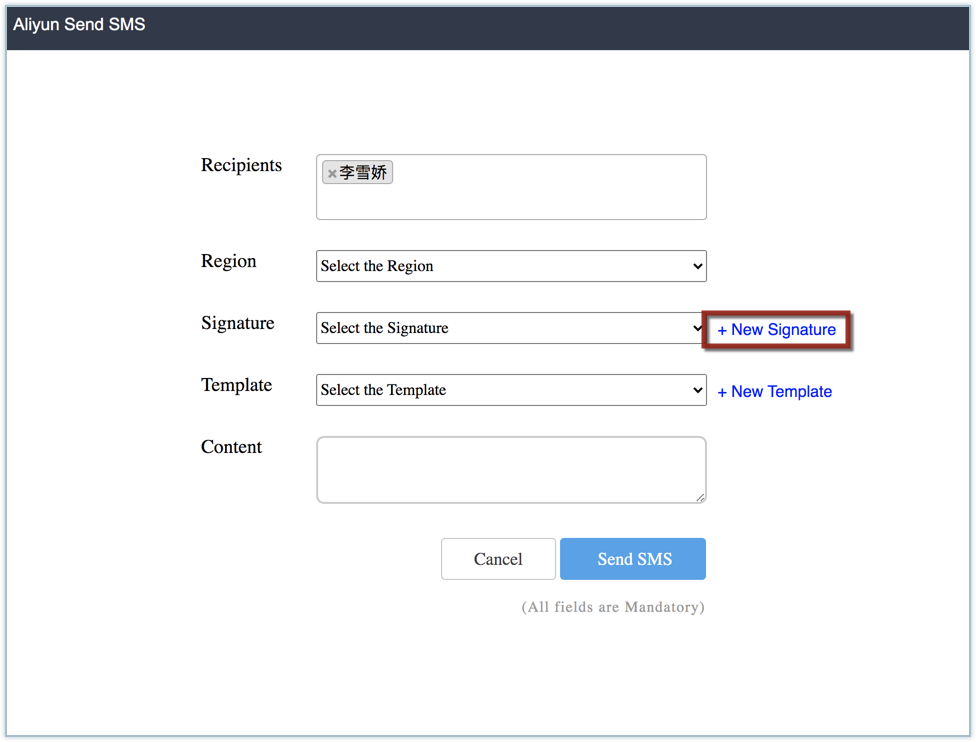976x742 pixels.
Task: Select the Aliyun Send SMS title text
Action: (79, 24)
